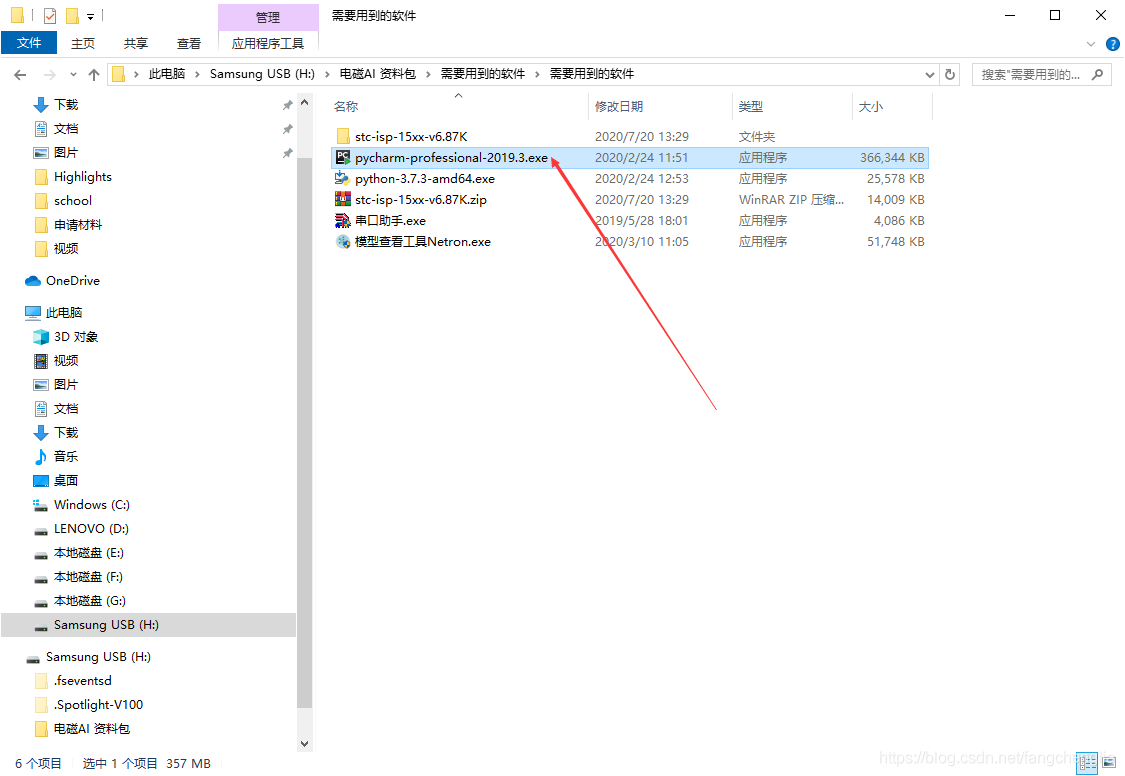The height and width of the screenshot is (776, 1125).
Task: Expand breadcrumb arrow after 此电脑
Action: point(197,75)
